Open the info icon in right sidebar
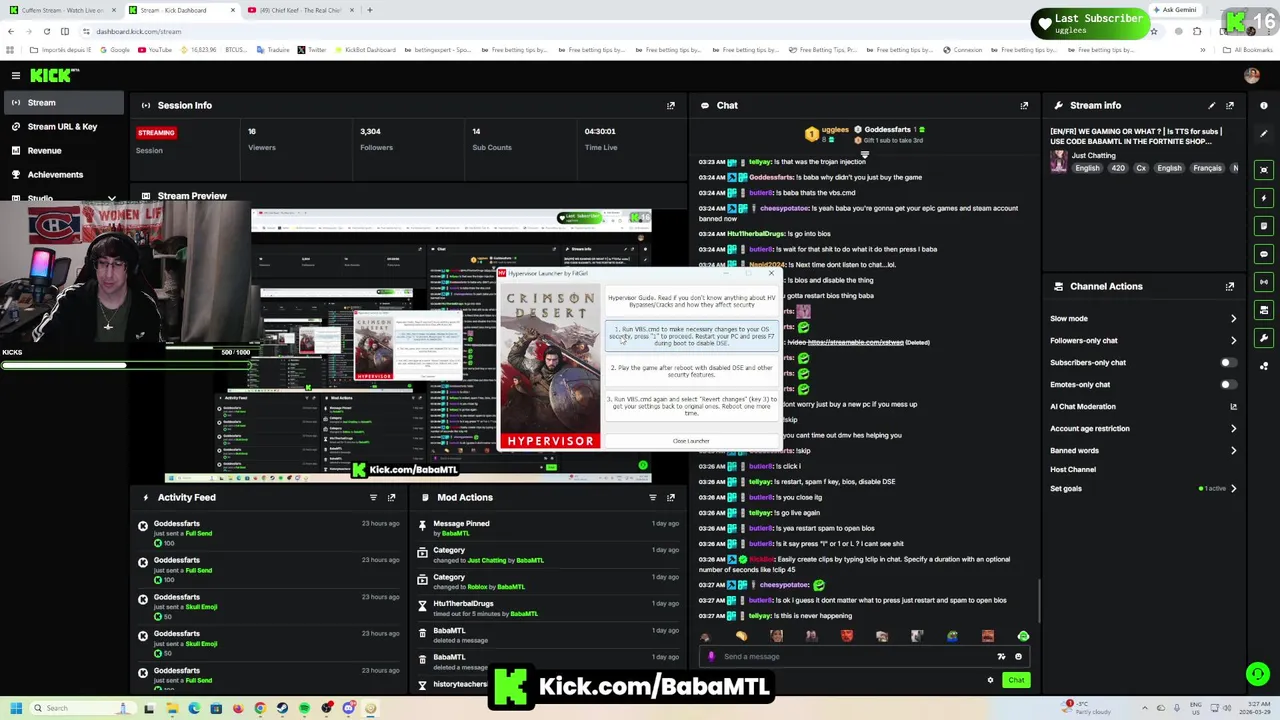The width and height of the screenshot is (1280, 720). [x=1264, y=105]
